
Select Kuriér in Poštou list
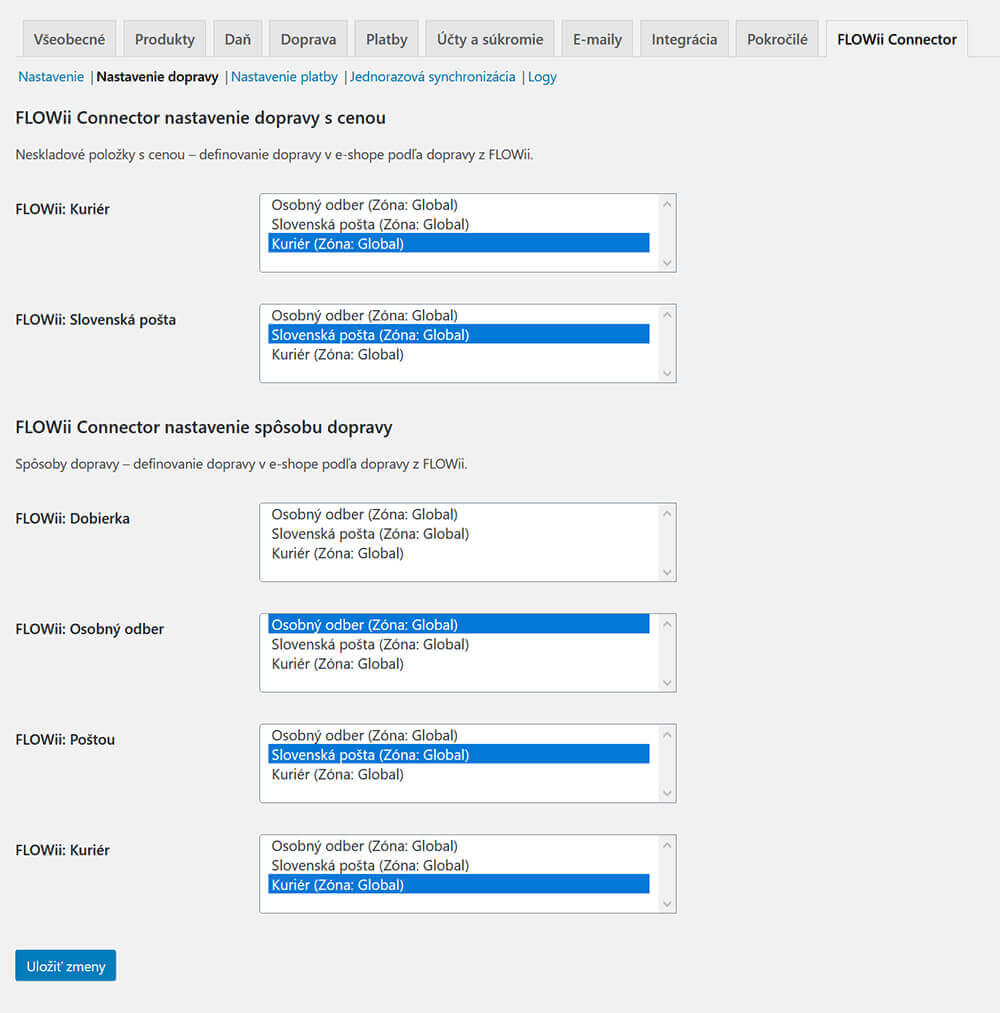click(x=459, y=774)
